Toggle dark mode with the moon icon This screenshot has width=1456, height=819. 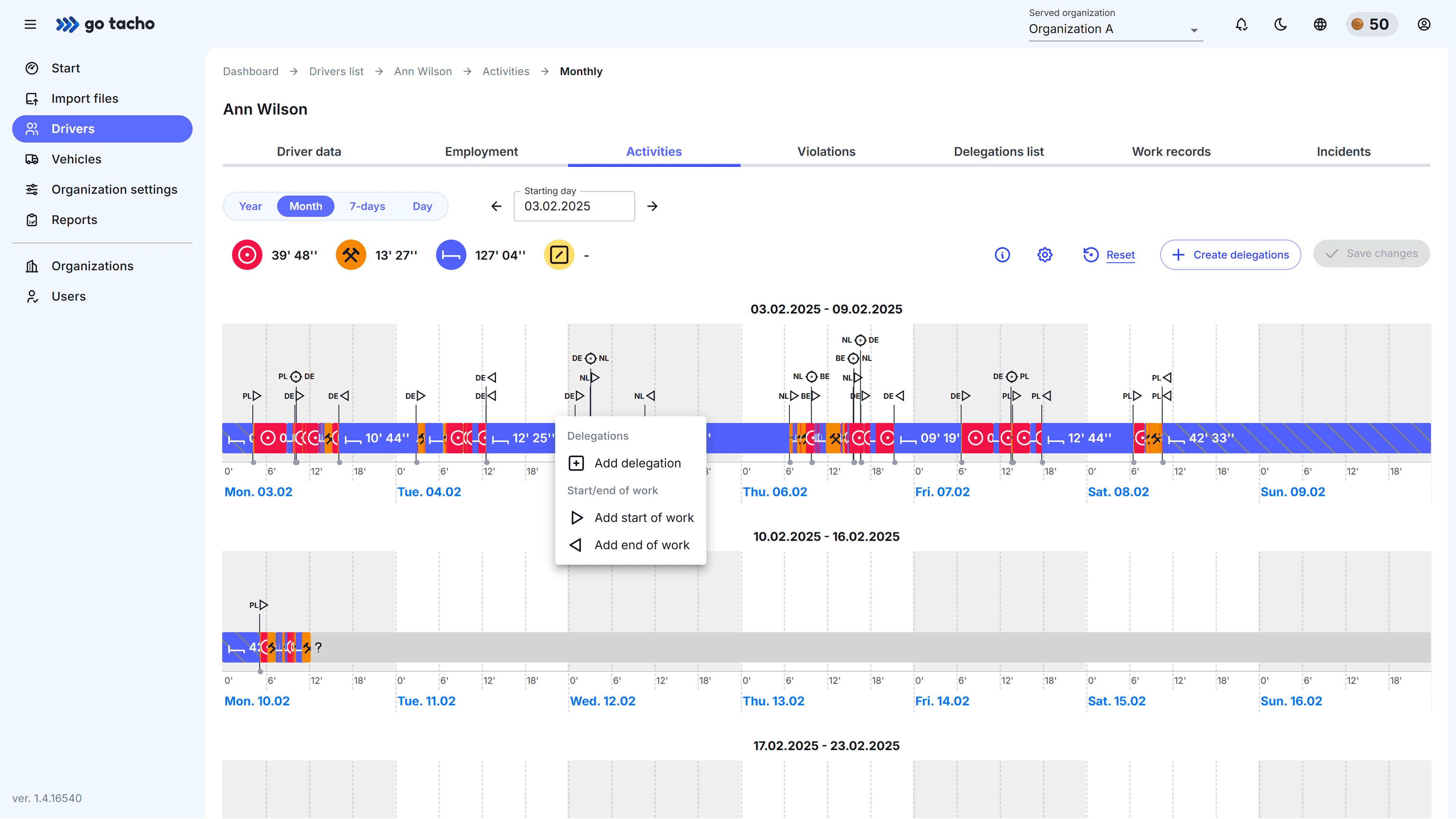pos(1280,24)
